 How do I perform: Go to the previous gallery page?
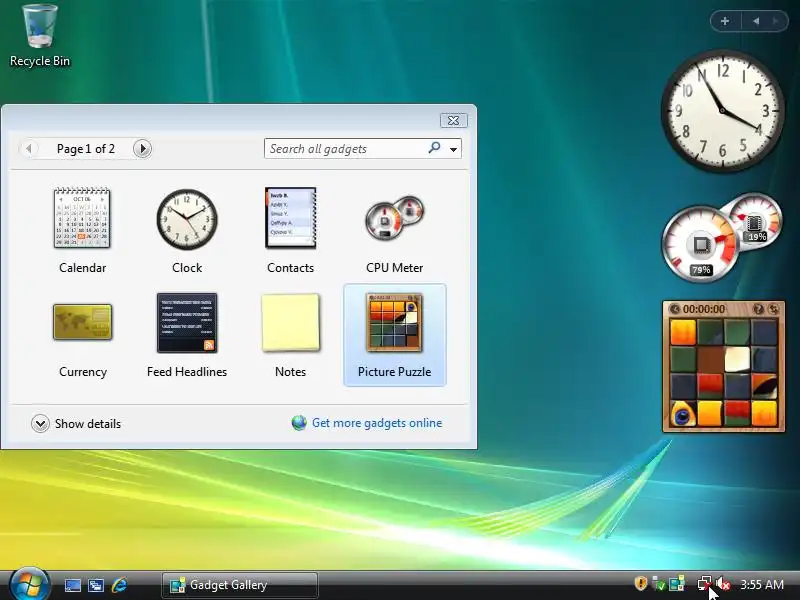29,148
